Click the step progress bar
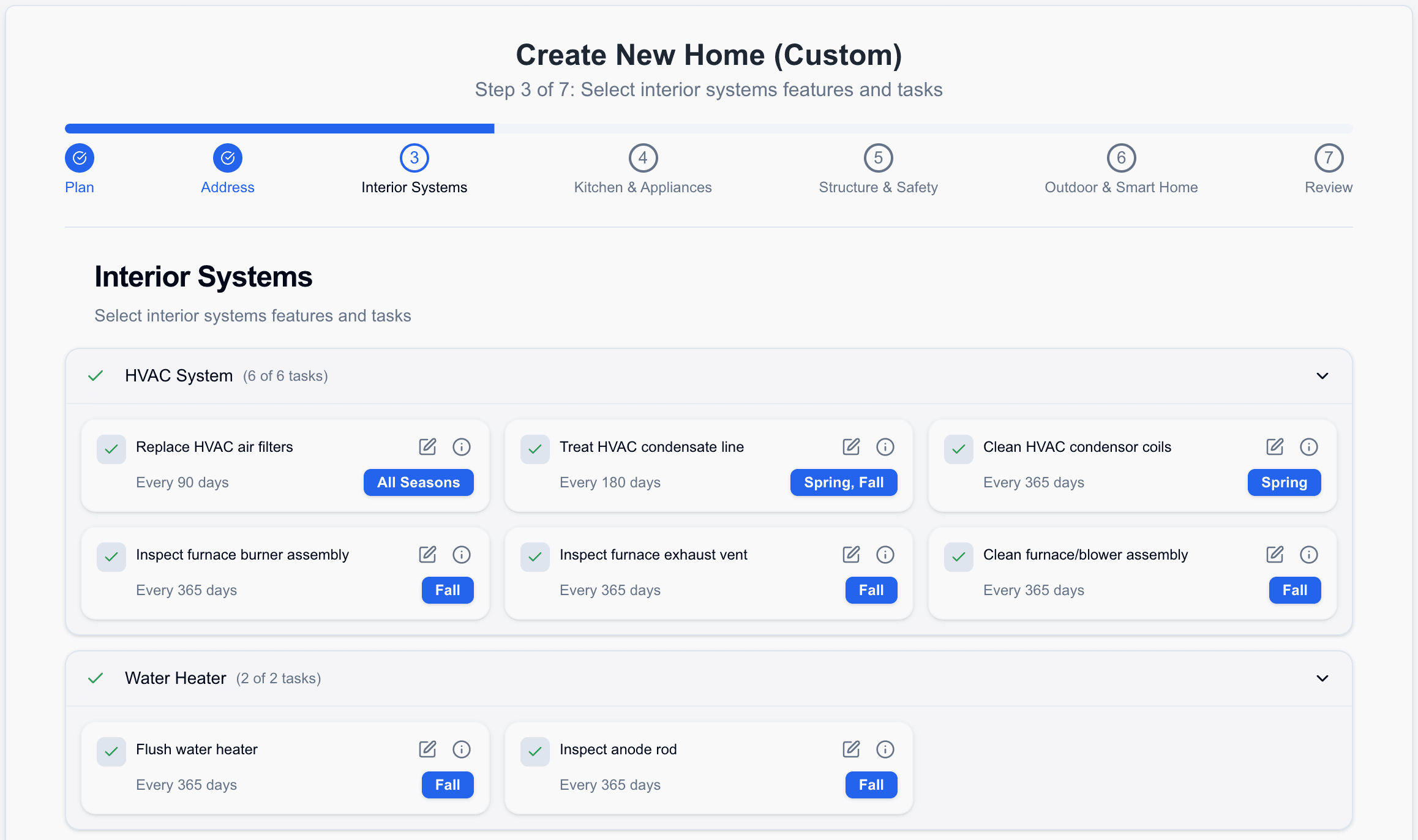 coord(708,129)
